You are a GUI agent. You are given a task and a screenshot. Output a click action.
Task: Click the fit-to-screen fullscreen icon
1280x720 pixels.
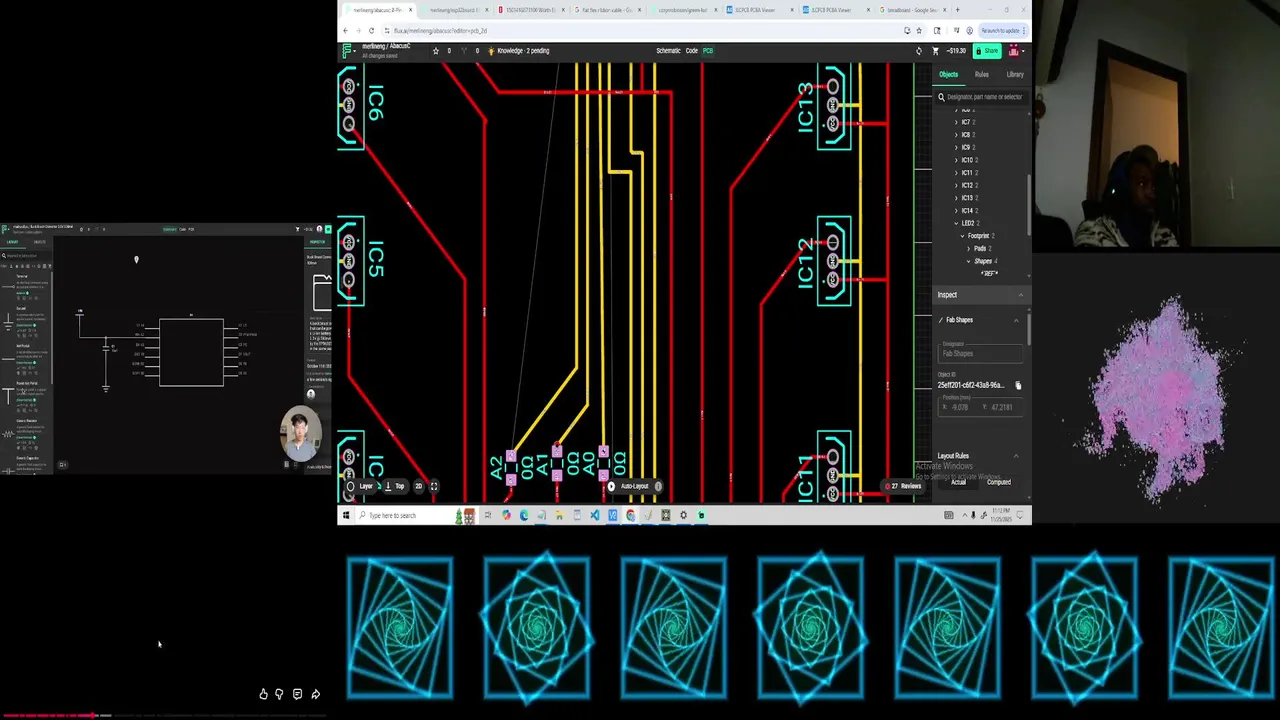434,487
